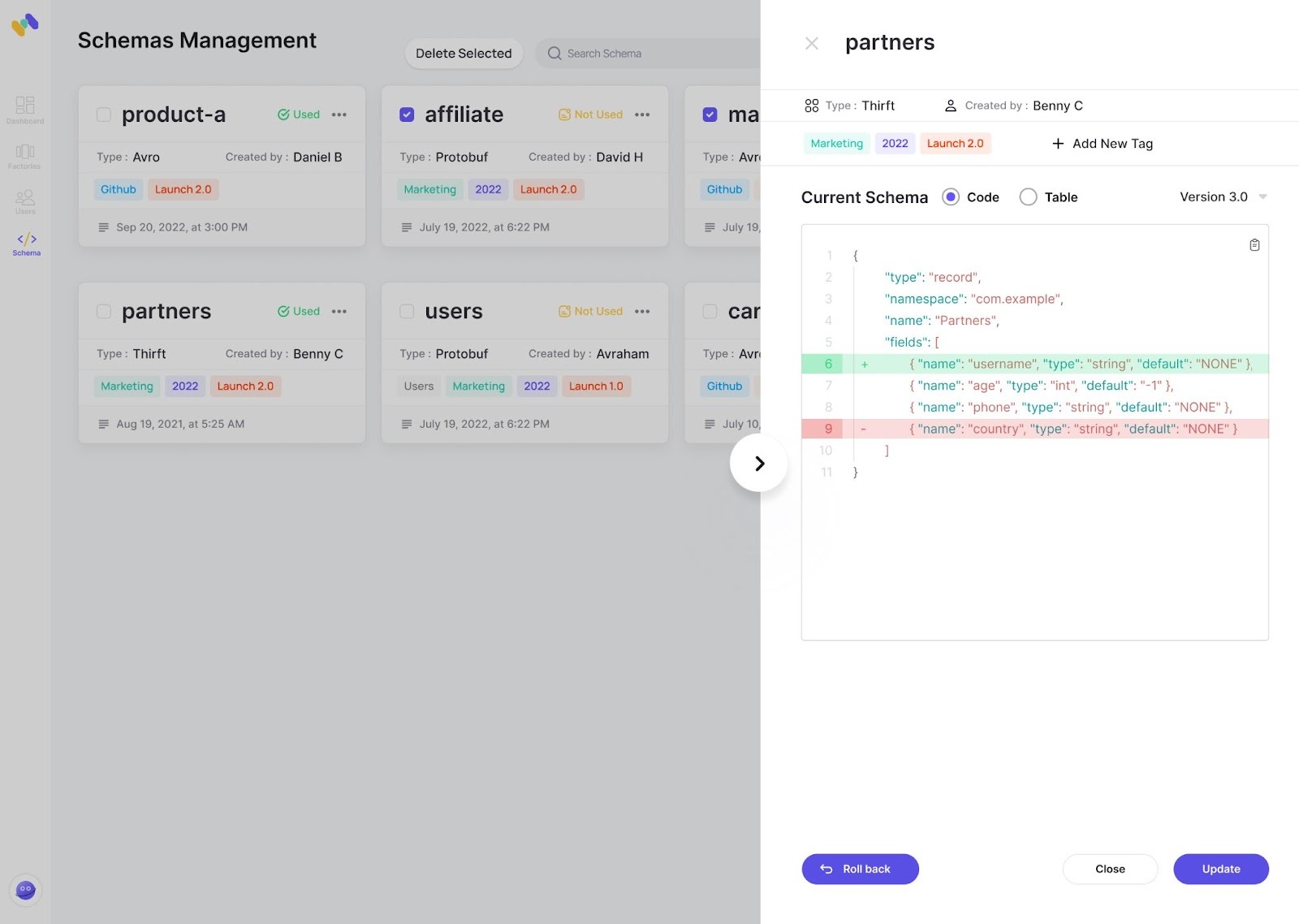The image size is (1299, 924).
Task: Select the Schema sidebar icon
Action: [26, 244]
